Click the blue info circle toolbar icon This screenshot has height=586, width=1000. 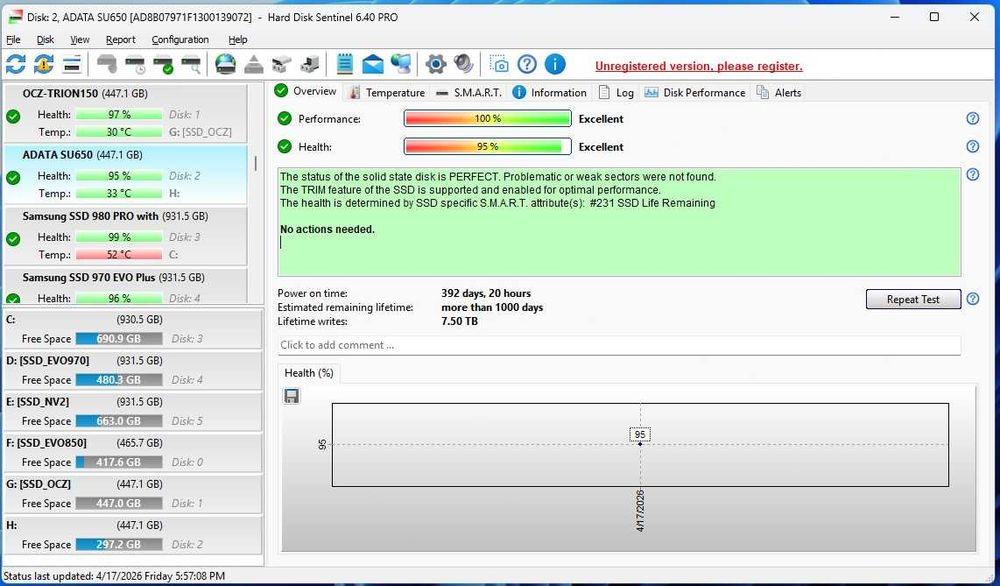pyautogui.click(x=555, y=64)
